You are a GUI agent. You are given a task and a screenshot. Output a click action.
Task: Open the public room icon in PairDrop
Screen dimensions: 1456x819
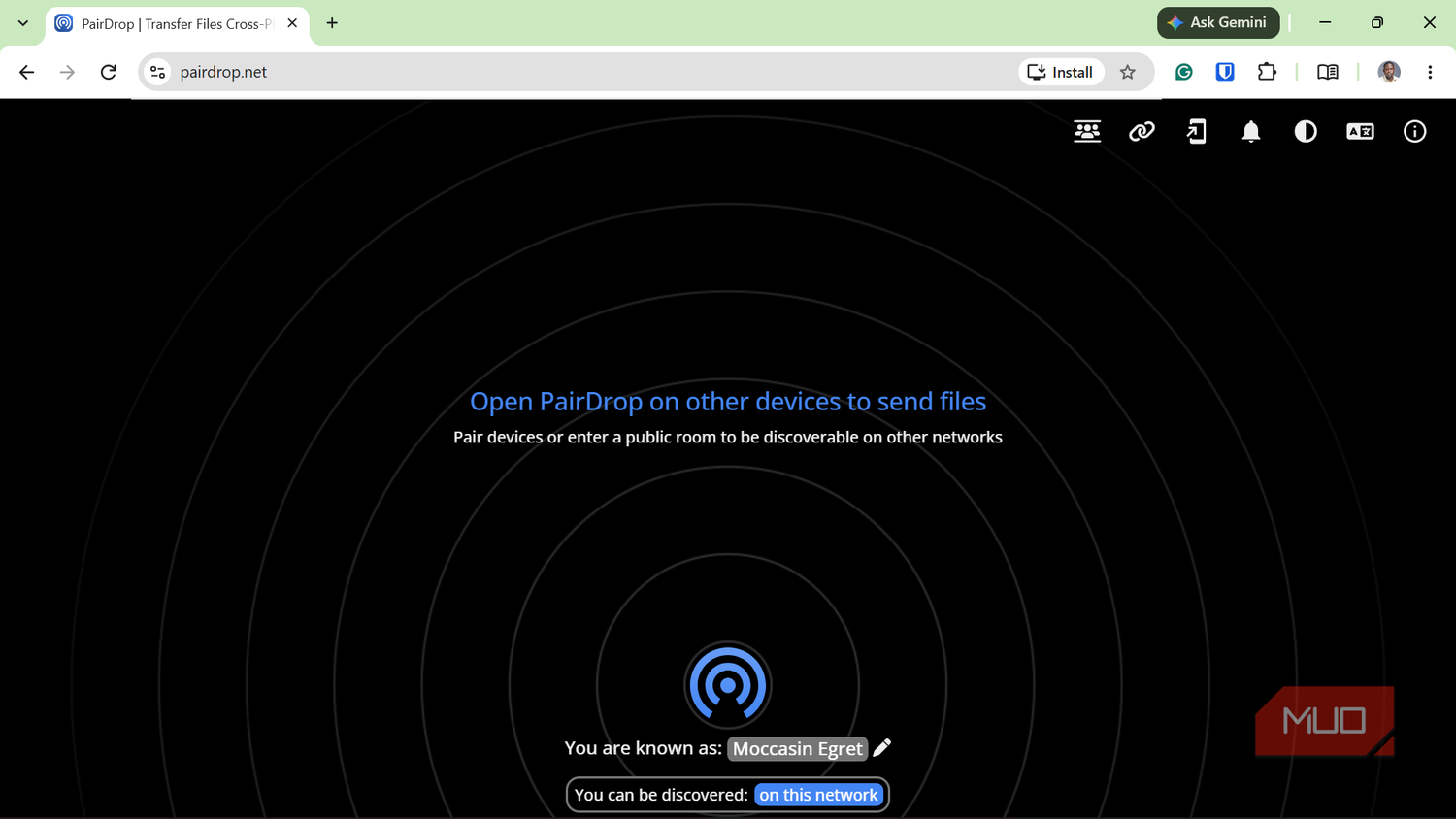(1087, 131)
